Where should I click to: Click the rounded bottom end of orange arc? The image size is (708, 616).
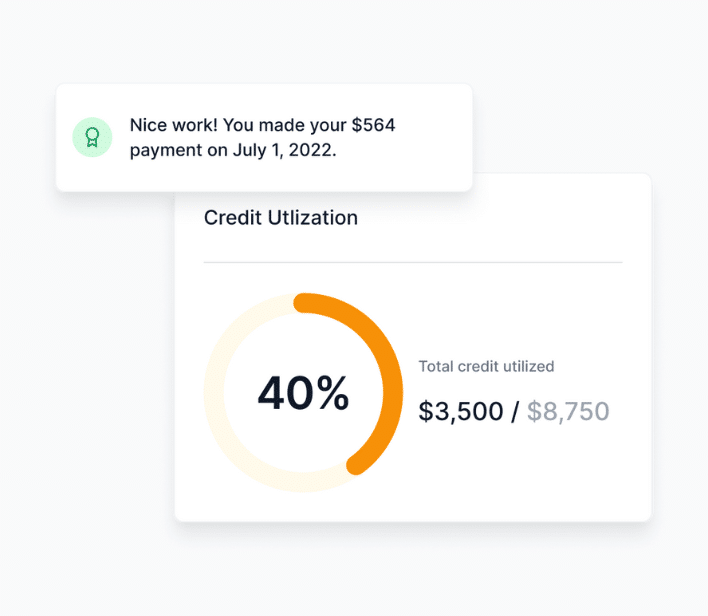(356, 465)
